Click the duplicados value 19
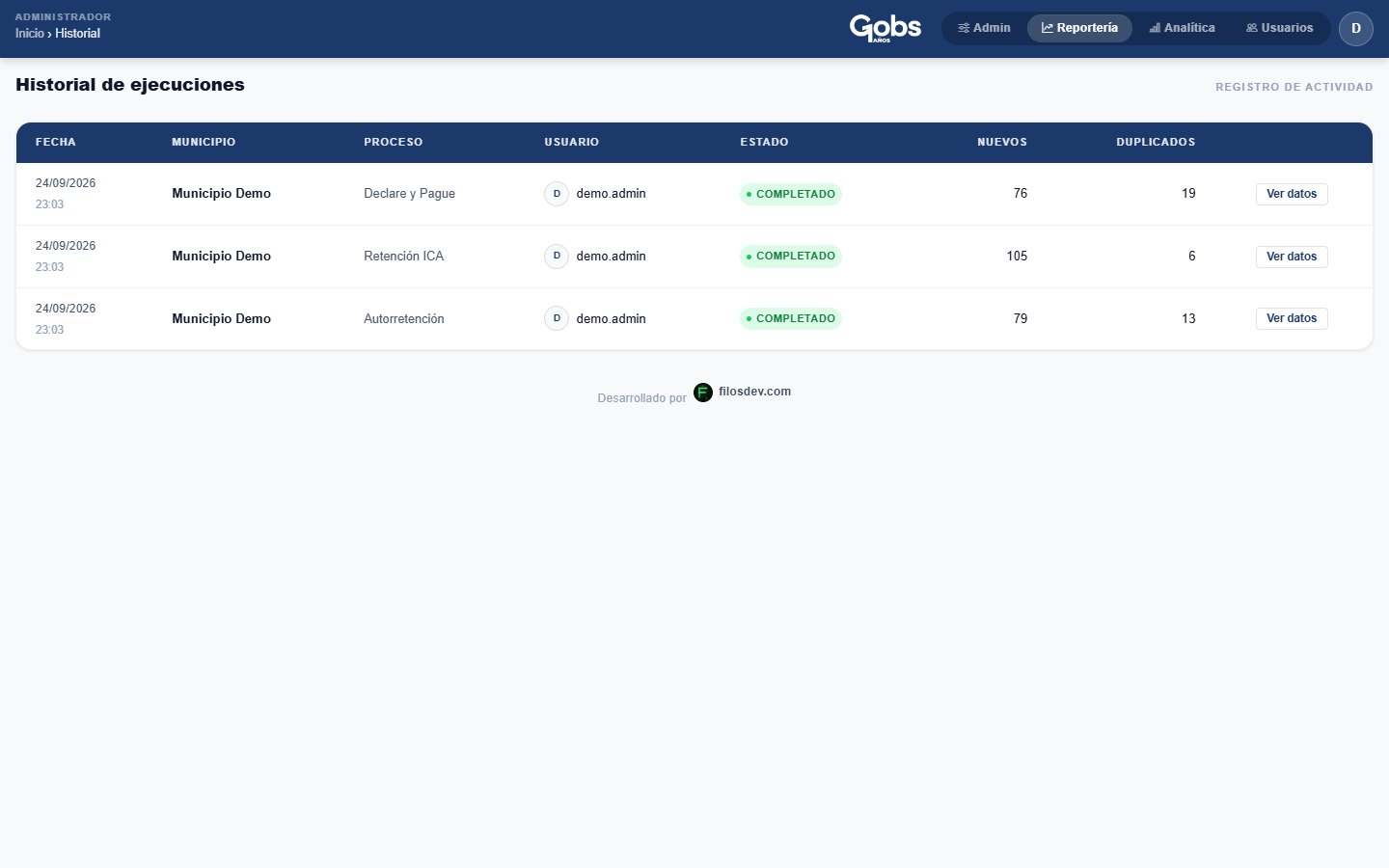 pos(1188,194)
